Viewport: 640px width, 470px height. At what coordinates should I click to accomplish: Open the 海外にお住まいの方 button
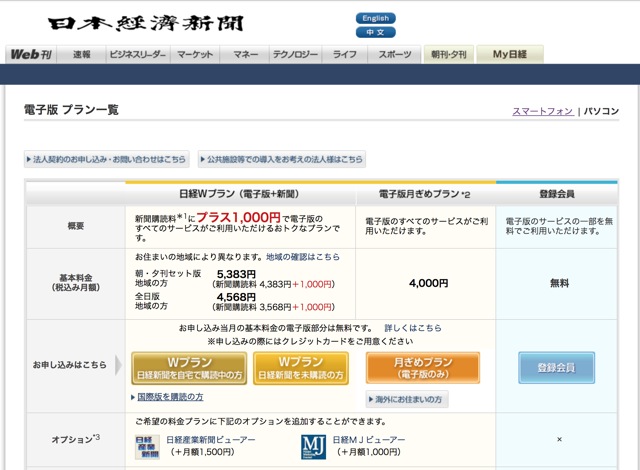tap(407, 399)
